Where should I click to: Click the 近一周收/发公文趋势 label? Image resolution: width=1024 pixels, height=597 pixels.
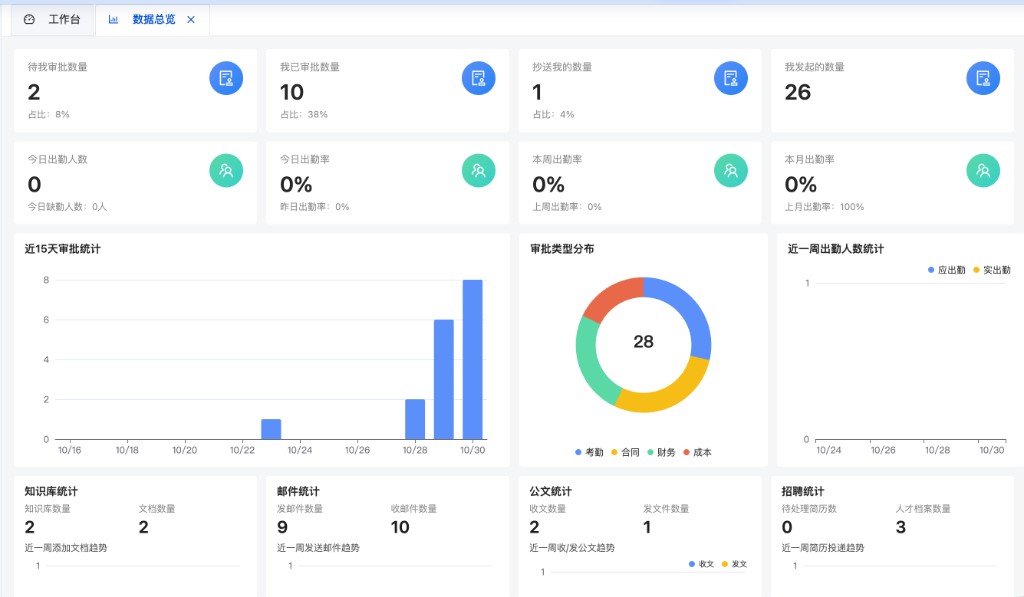click(571, 547)
